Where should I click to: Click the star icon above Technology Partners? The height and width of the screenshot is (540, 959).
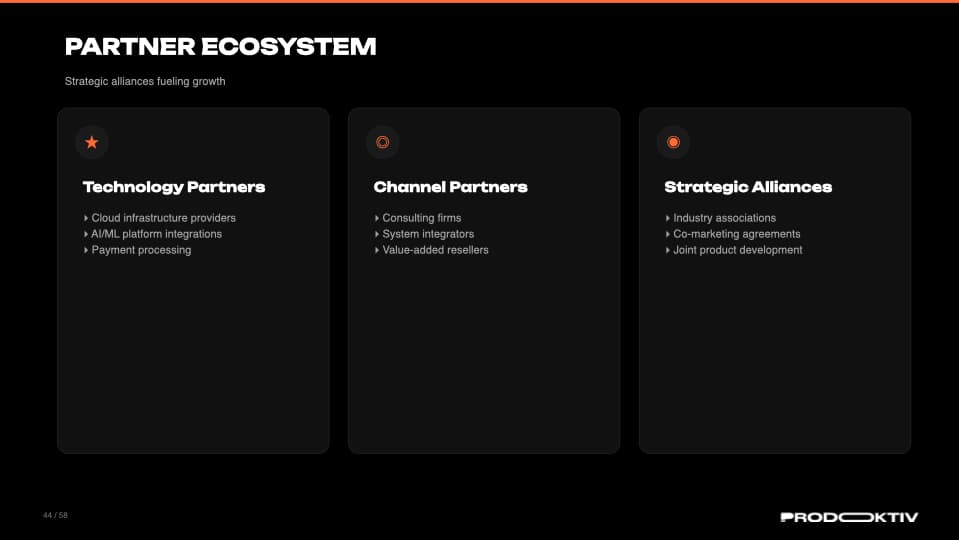click(x=92, y=142)
